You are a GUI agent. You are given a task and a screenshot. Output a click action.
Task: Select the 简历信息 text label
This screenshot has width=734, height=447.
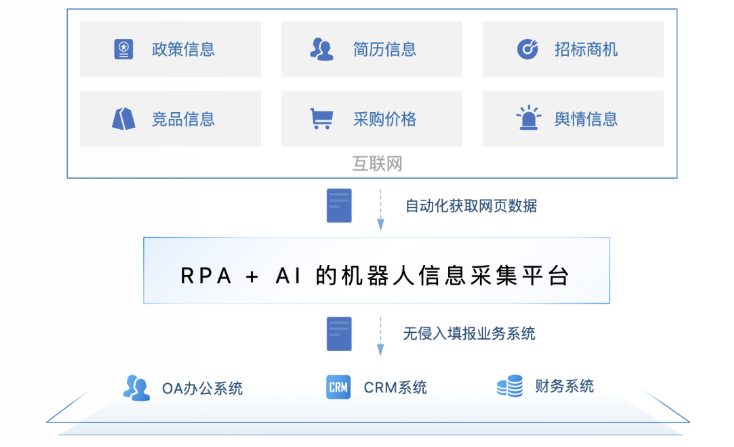click(x=384, y=49)
